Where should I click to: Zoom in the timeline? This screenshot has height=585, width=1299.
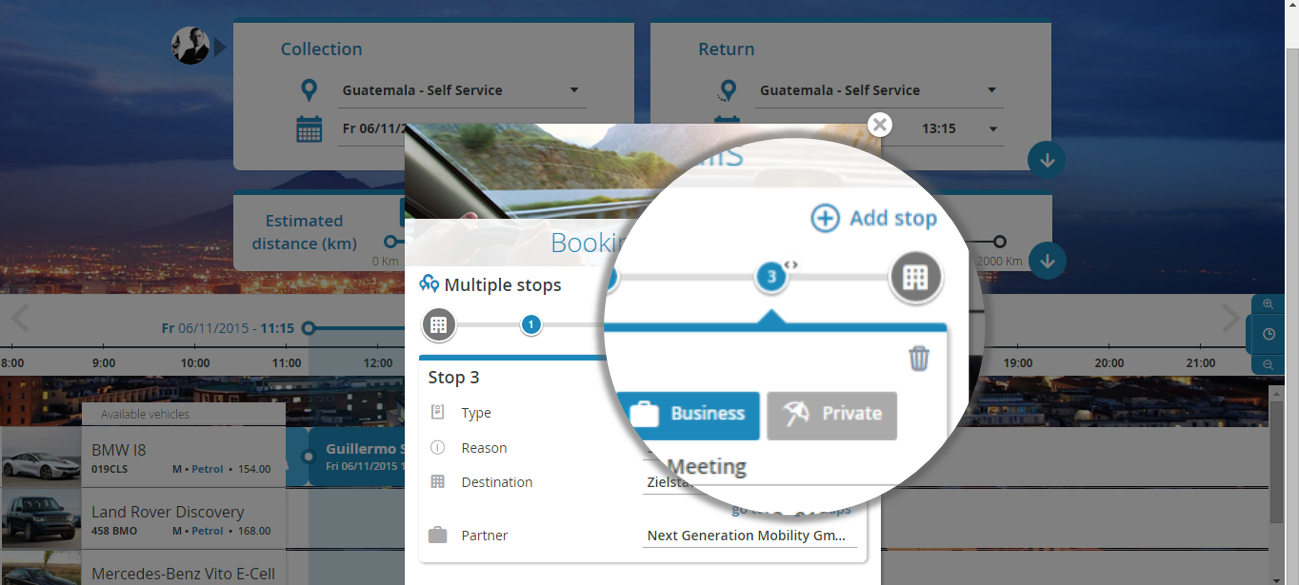point(1268,304)
